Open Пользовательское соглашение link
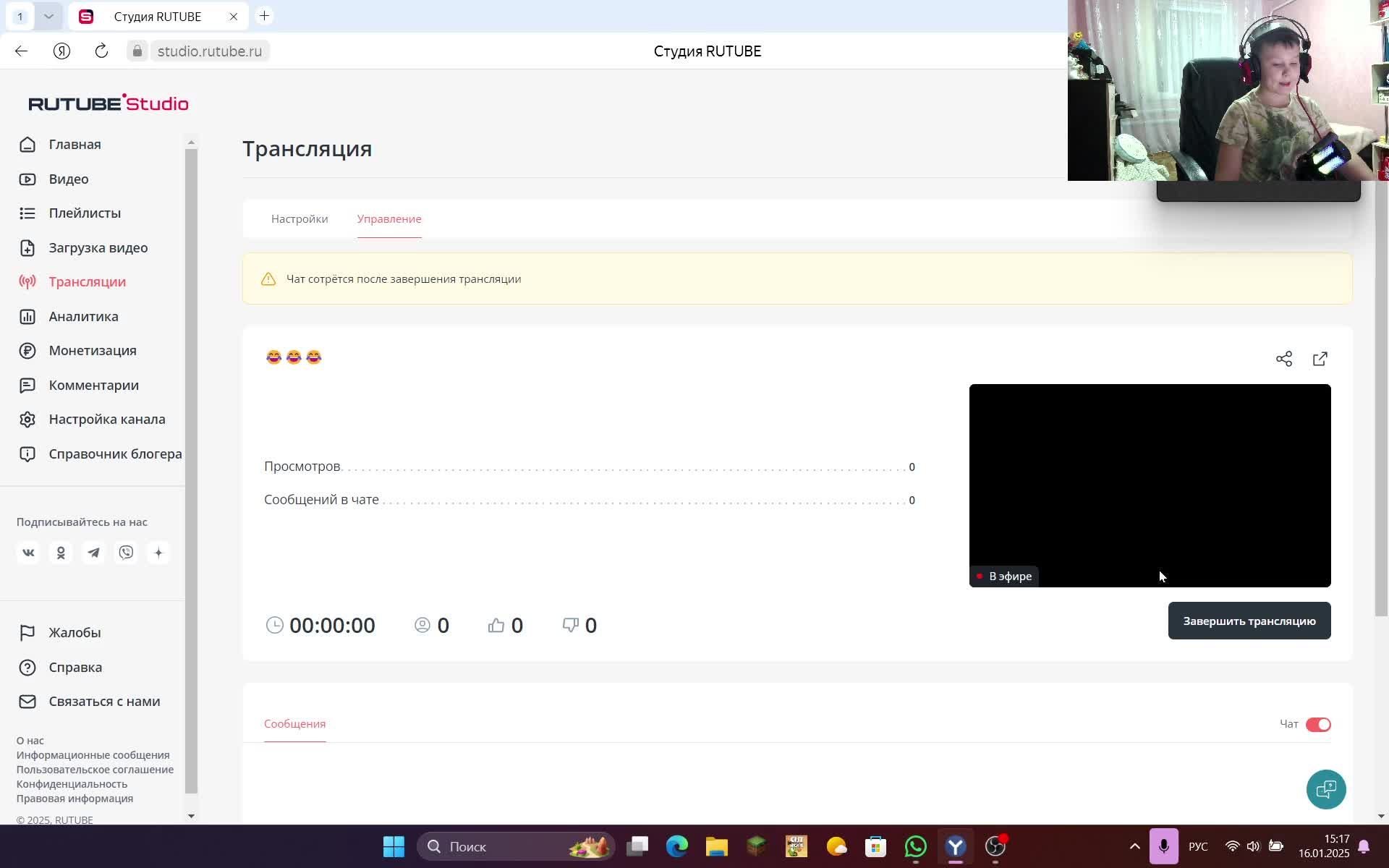The width and height of the screenshot is (1389, 868). point(95,770)
